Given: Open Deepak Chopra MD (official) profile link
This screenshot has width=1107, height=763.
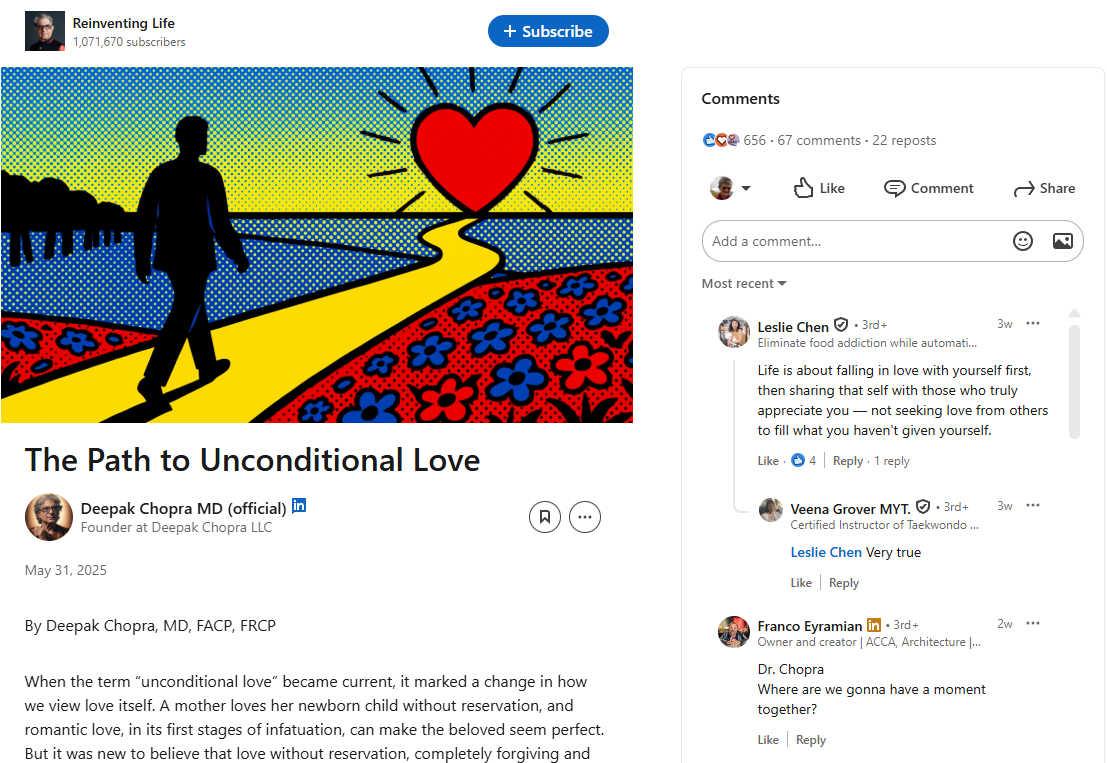Looking at the screenshot, I should 184,508.
